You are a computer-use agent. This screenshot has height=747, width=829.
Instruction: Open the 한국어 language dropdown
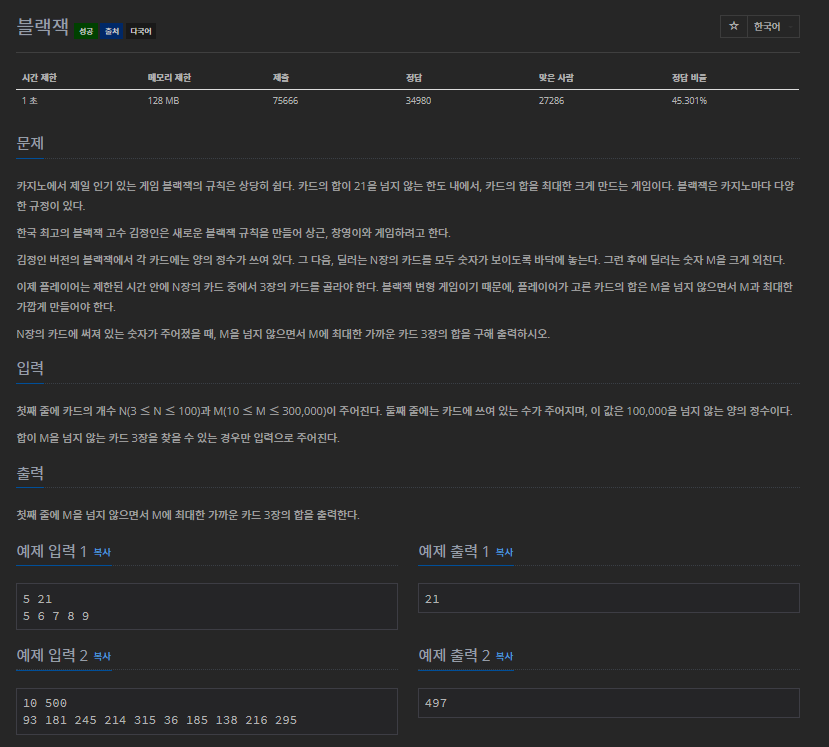tap(773, 26)
